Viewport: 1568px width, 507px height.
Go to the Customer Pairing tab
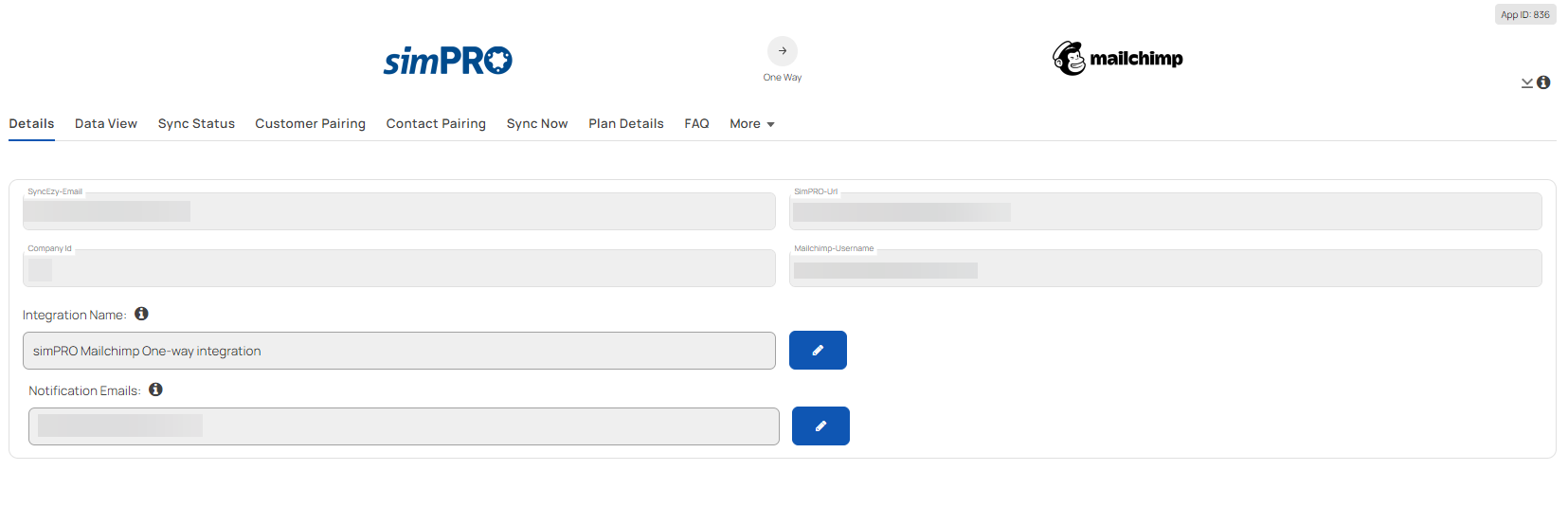[x=310, y=124]
